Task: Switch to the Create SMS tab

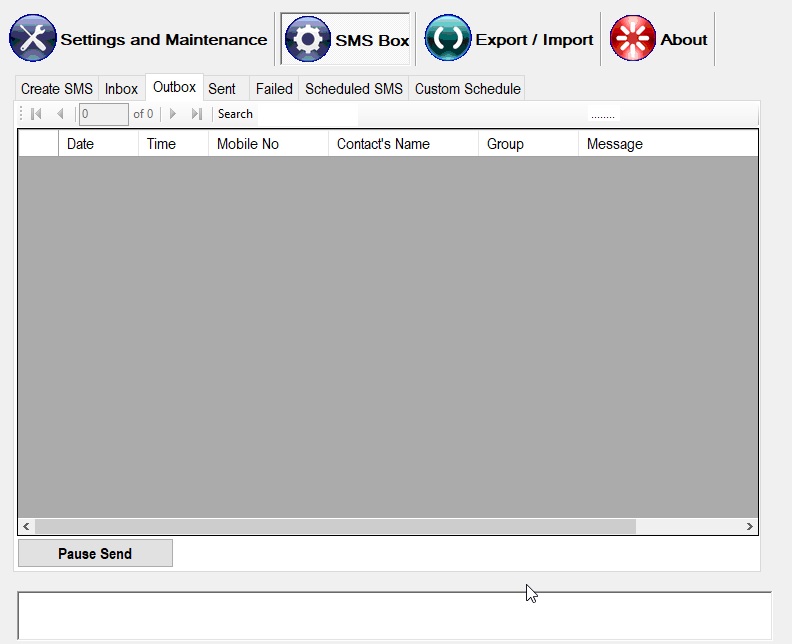Action: coord(57,89)
